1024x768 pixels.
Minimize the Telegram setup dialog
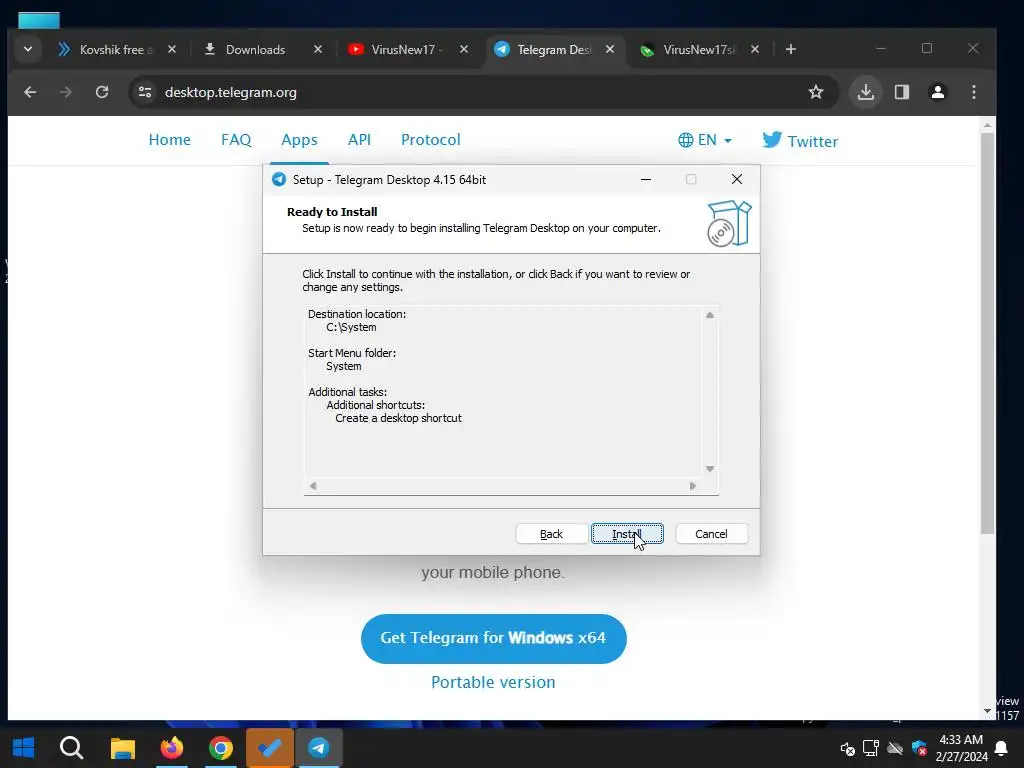(x=646, y=179)
